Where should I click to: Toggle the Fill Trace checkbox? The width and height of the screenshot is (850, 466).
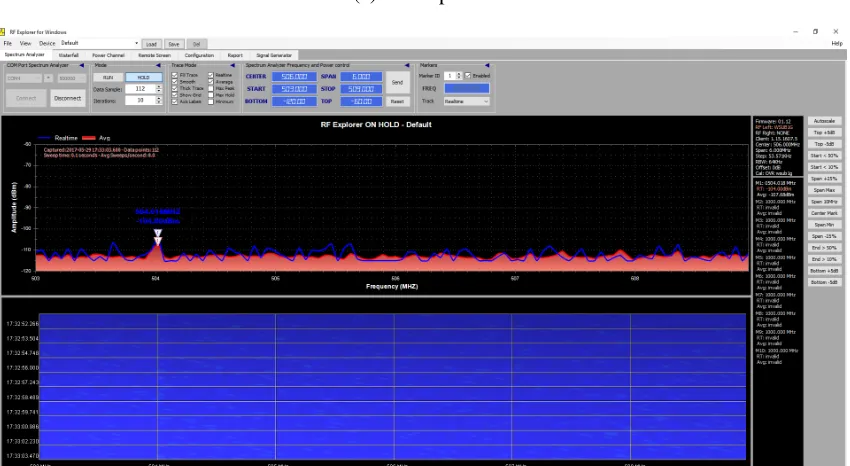(x=175, y=75)
